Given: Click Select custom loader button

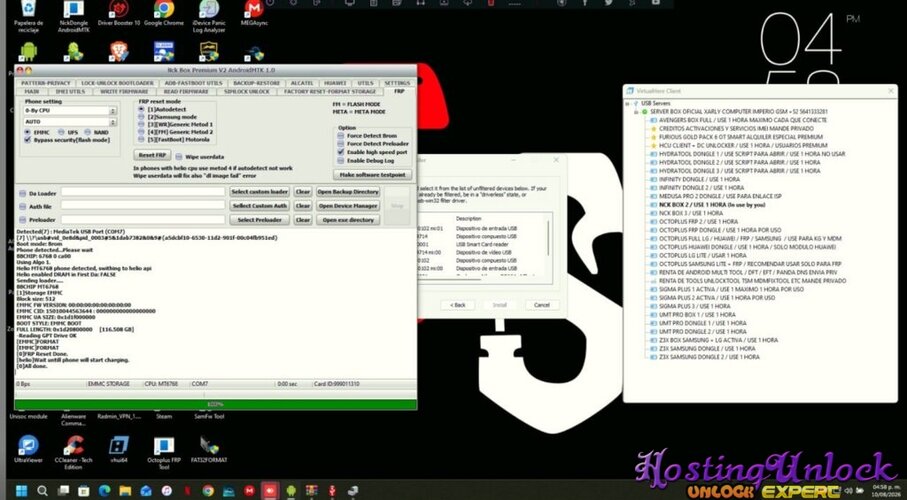Looking at the screenshot, I should 259,192.
